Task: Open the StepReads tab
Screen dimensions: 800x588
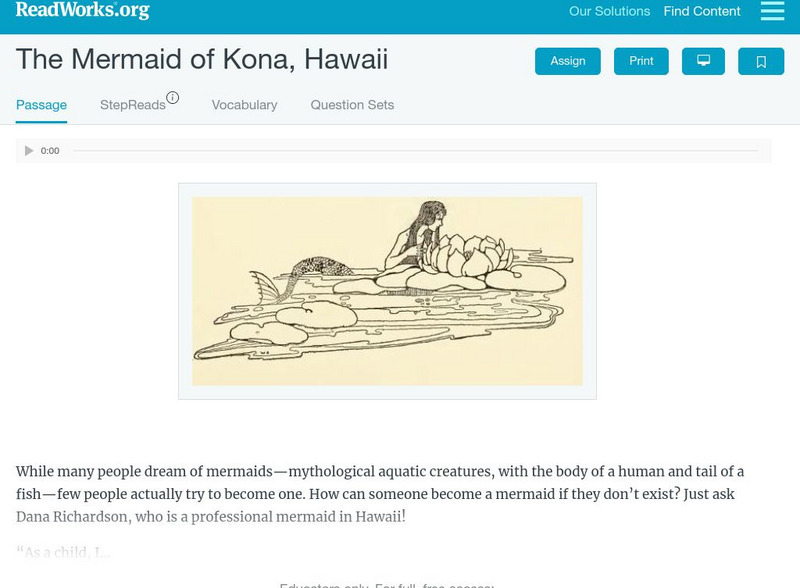Action: 132,105
